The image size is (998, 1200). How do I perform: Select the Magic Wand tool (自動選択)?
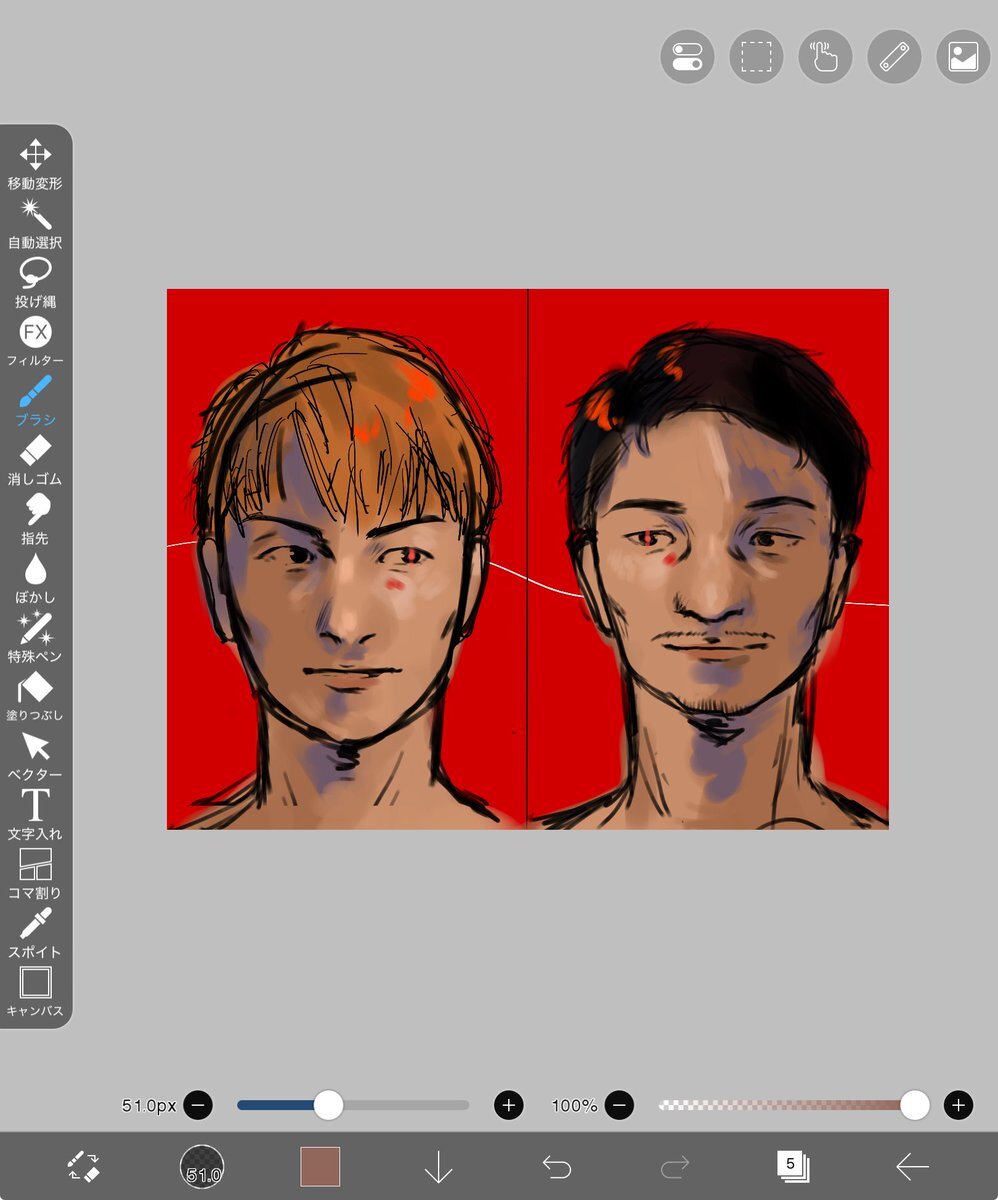click(35, 223)
